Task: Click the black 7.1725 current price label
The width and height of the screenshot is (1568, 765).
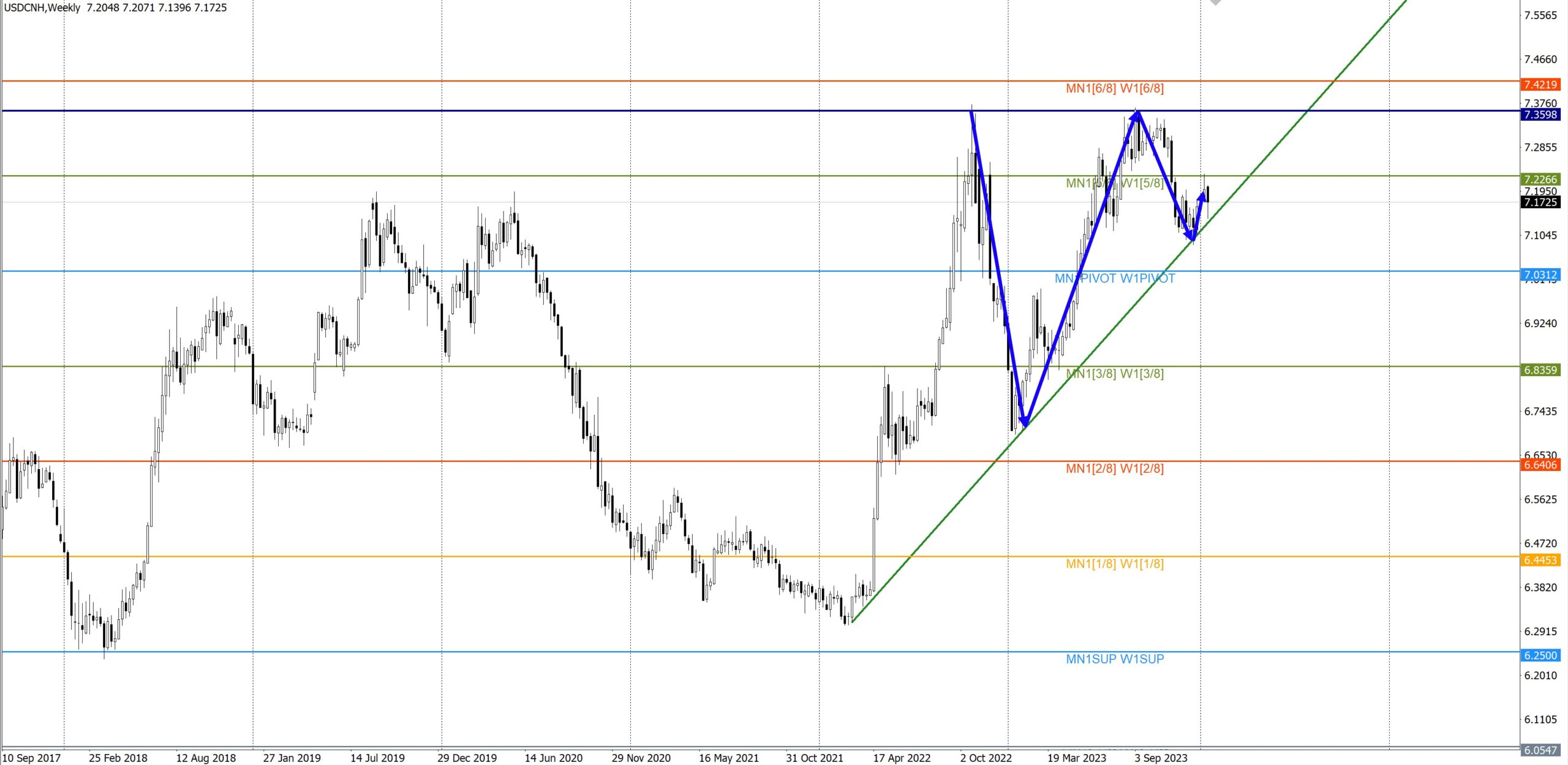Action: [x=1540, y=202]
